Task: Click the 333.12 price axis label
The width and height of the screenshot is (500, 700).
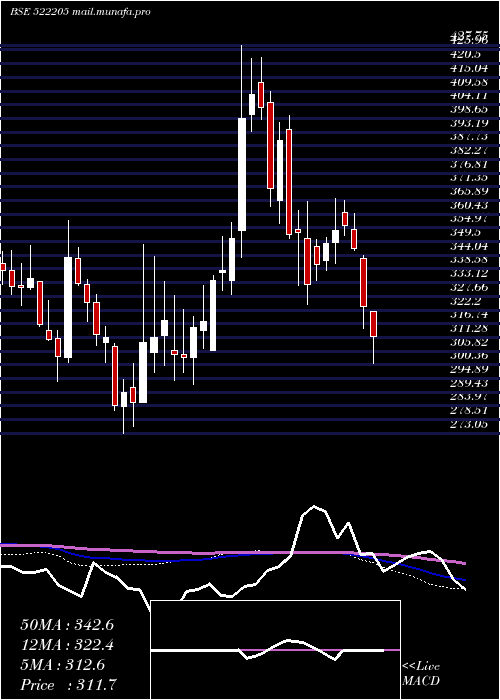Action: (x=469, y=274)
